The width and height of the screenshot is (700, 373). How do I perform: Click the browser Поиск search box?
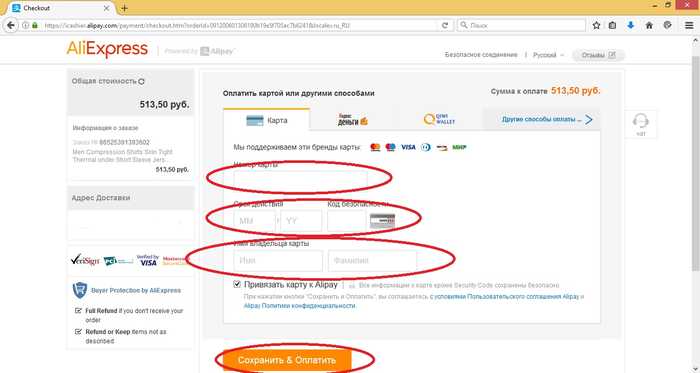pos(521,25)
